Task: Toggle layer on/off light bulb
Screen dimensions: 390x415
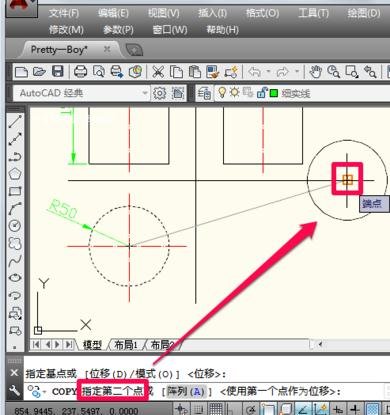Action: pyautogui.click(x=222, y=92)
